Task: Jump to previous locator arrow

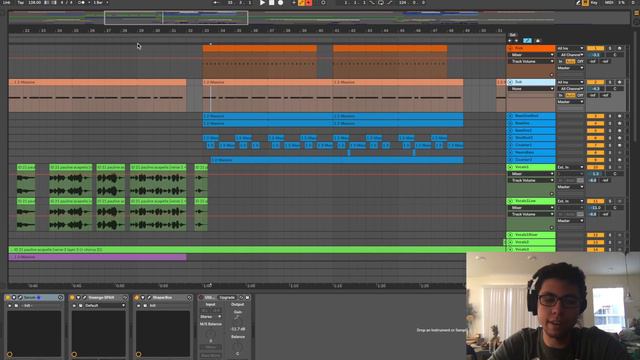Action: pyautogui.click(x=510, y=41)
